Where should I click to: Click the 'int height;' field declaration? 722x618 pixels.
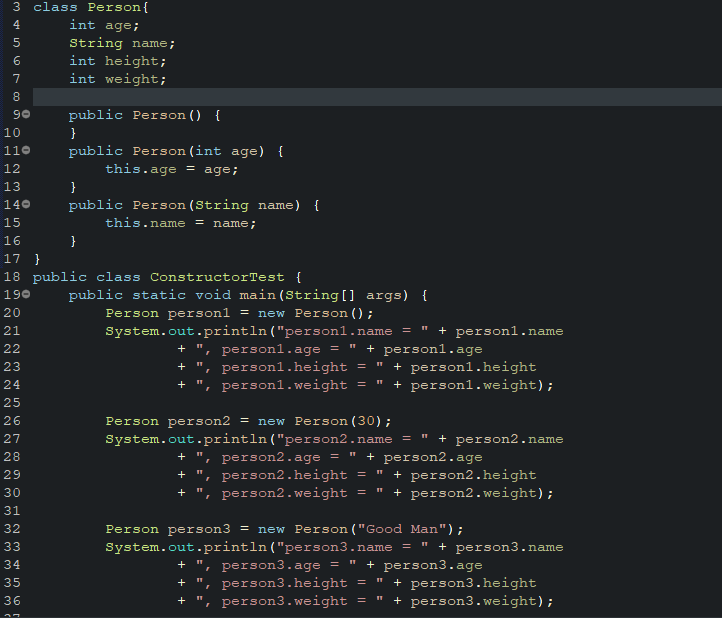pyautogui.click(x=117, y=61)
